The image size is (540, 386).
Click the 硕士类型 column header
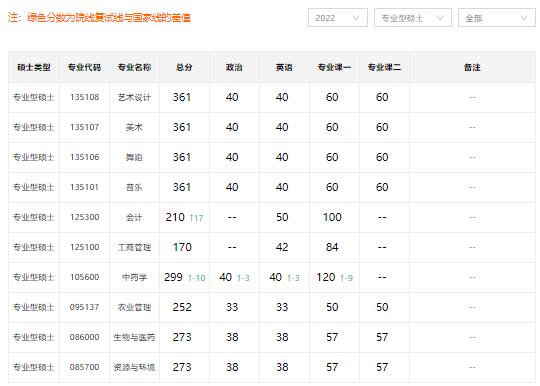34,67
